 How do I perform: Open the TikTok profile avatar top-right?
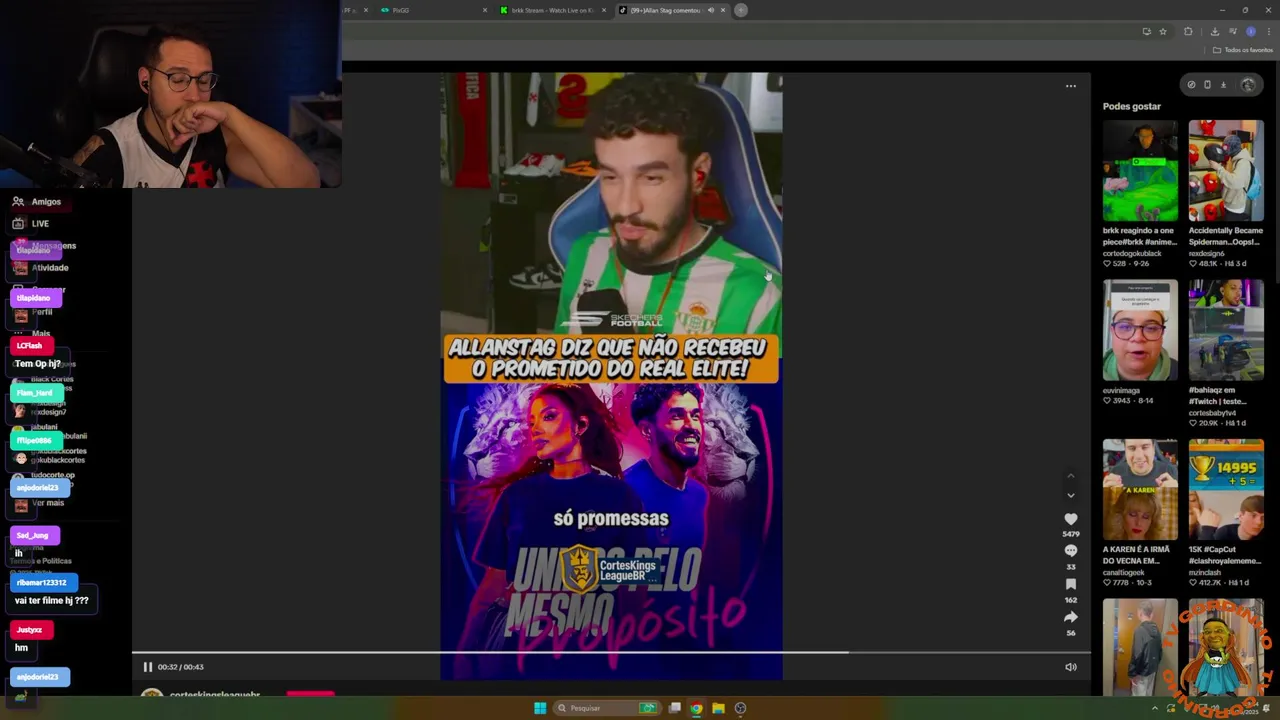coord(1248,85)
